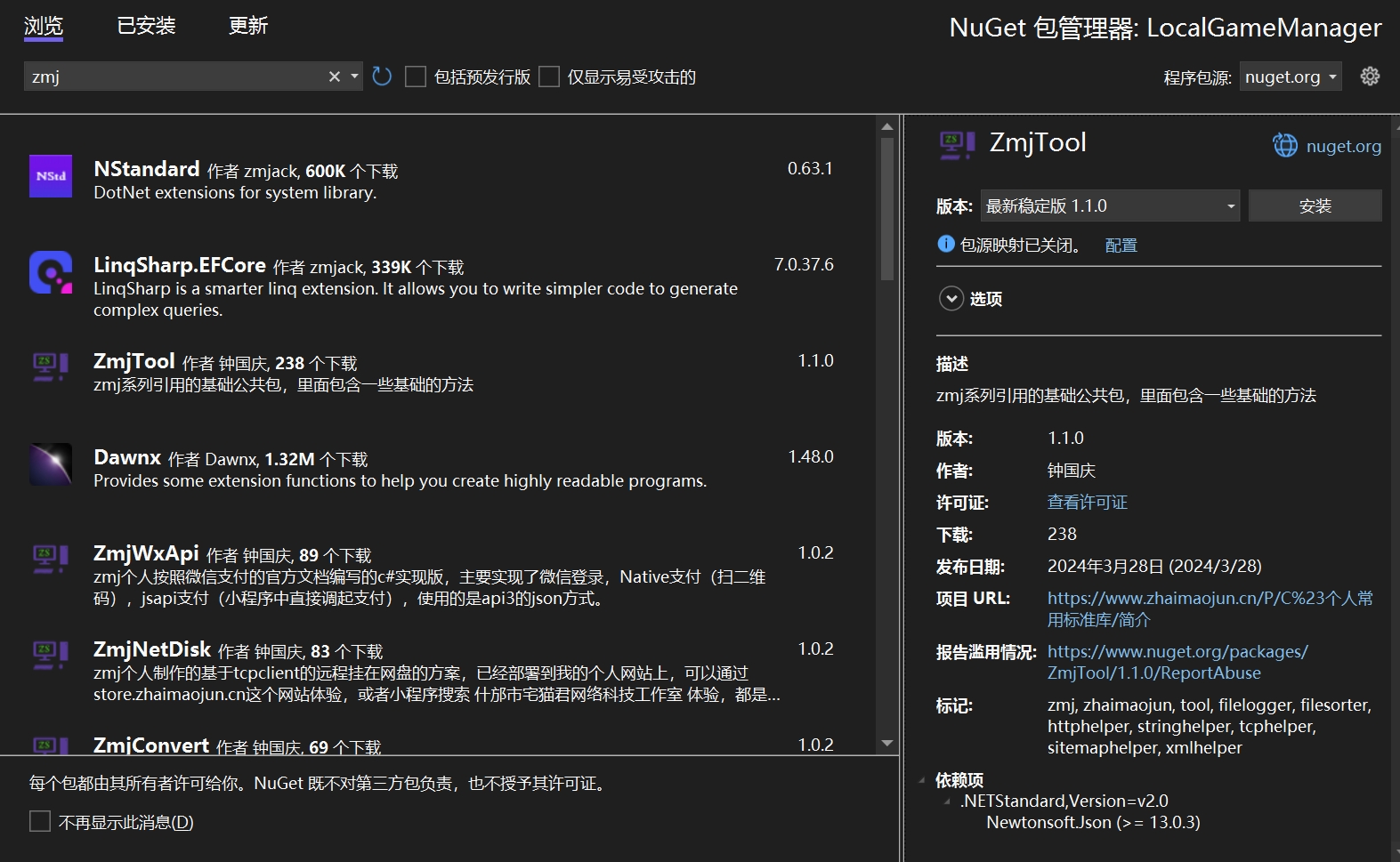Open nuget.org link in details header
The image size is (1400, 862).
(x=1343, y=146)
